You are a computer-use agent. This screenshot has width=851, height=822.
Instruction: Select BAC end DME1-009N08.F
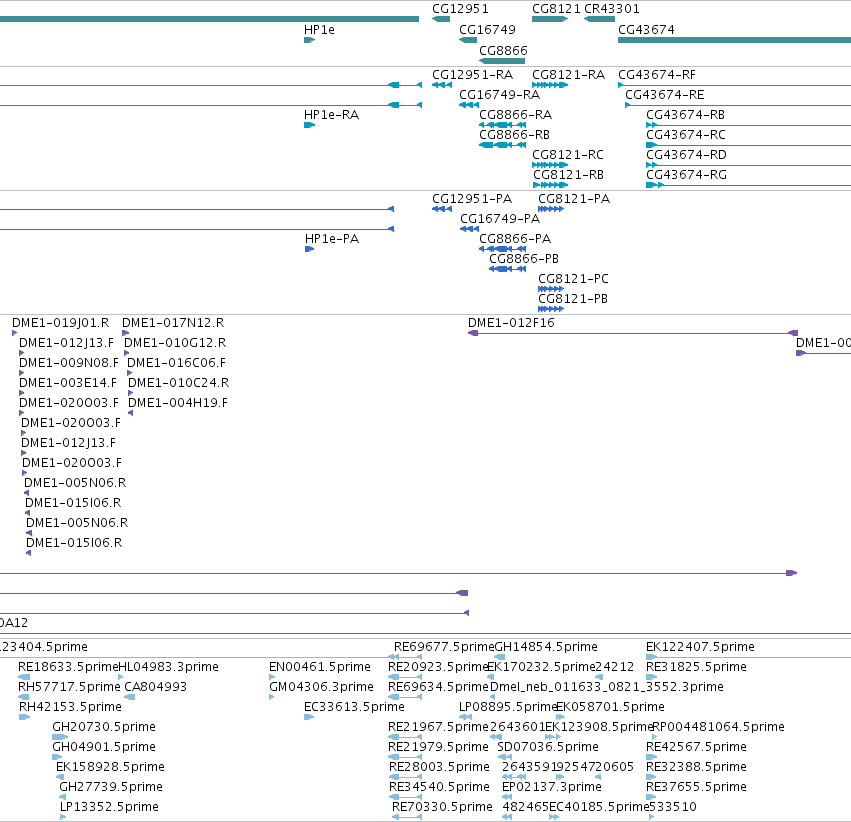click(68, 363)
